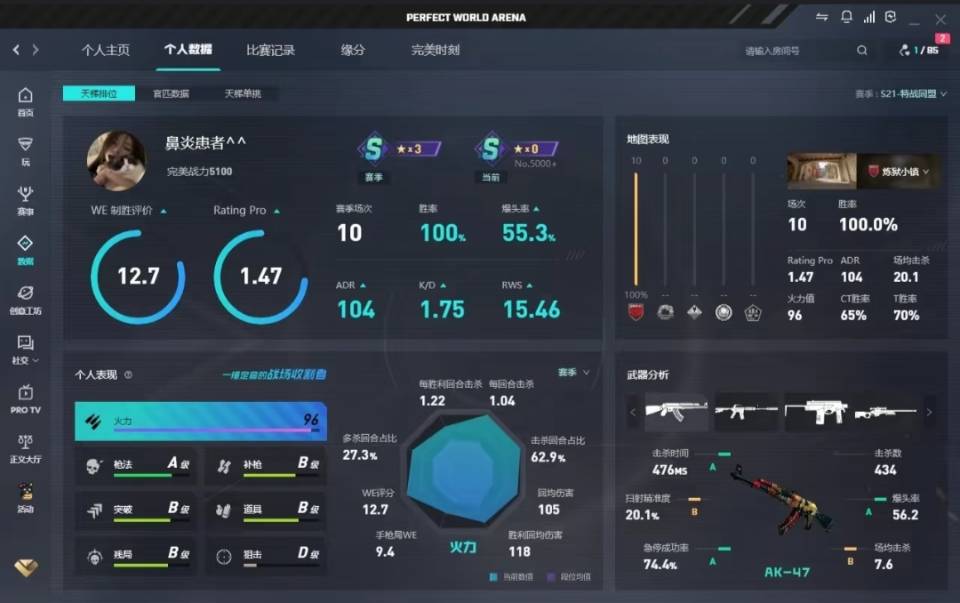
Task: Toggle the WE 制胜评价 triangle arrow
Action: (x=163, y=211)
